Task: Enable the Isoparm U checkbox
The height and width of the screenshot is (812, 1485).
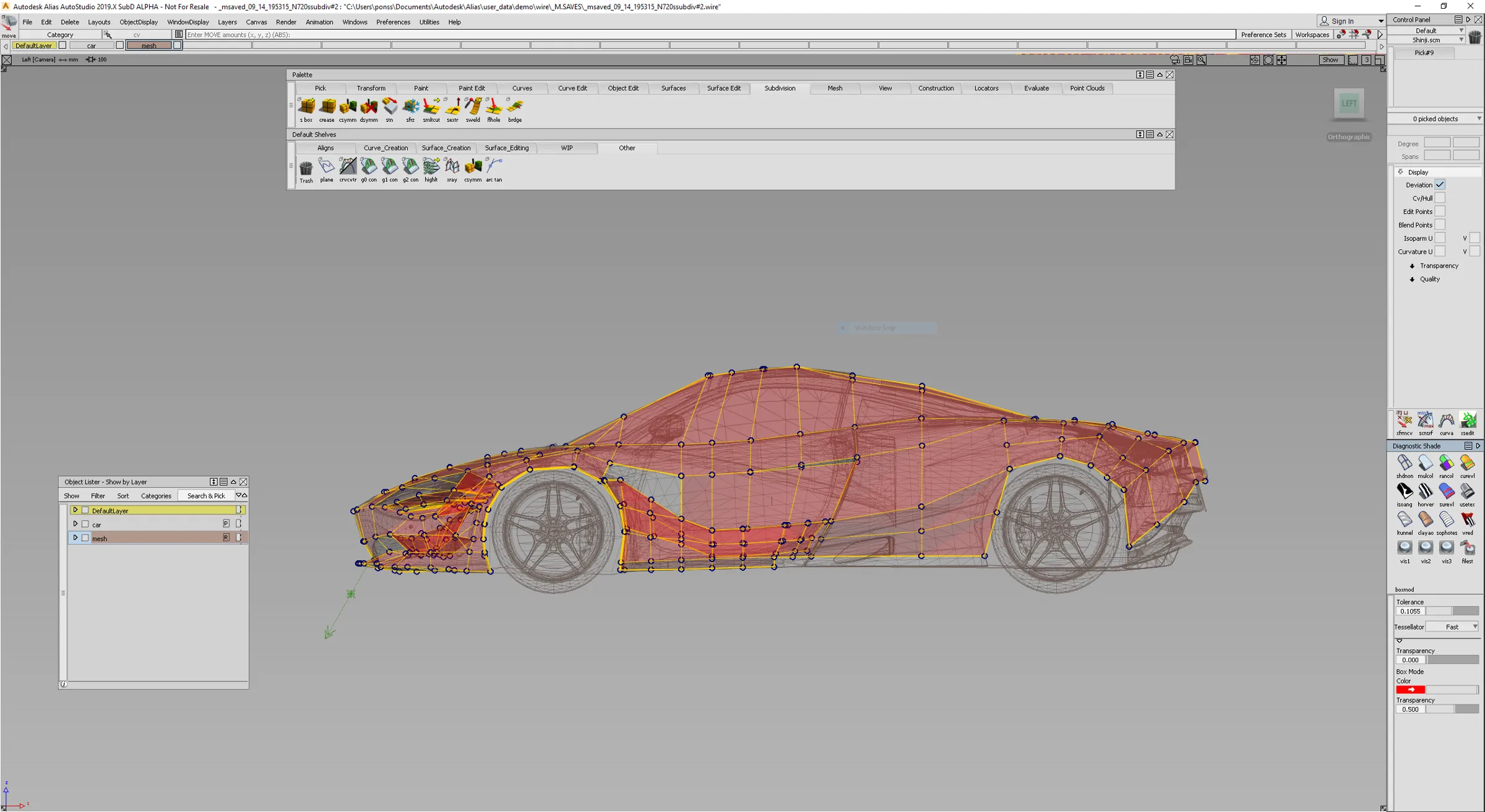Action: [x=1440, y=238]
